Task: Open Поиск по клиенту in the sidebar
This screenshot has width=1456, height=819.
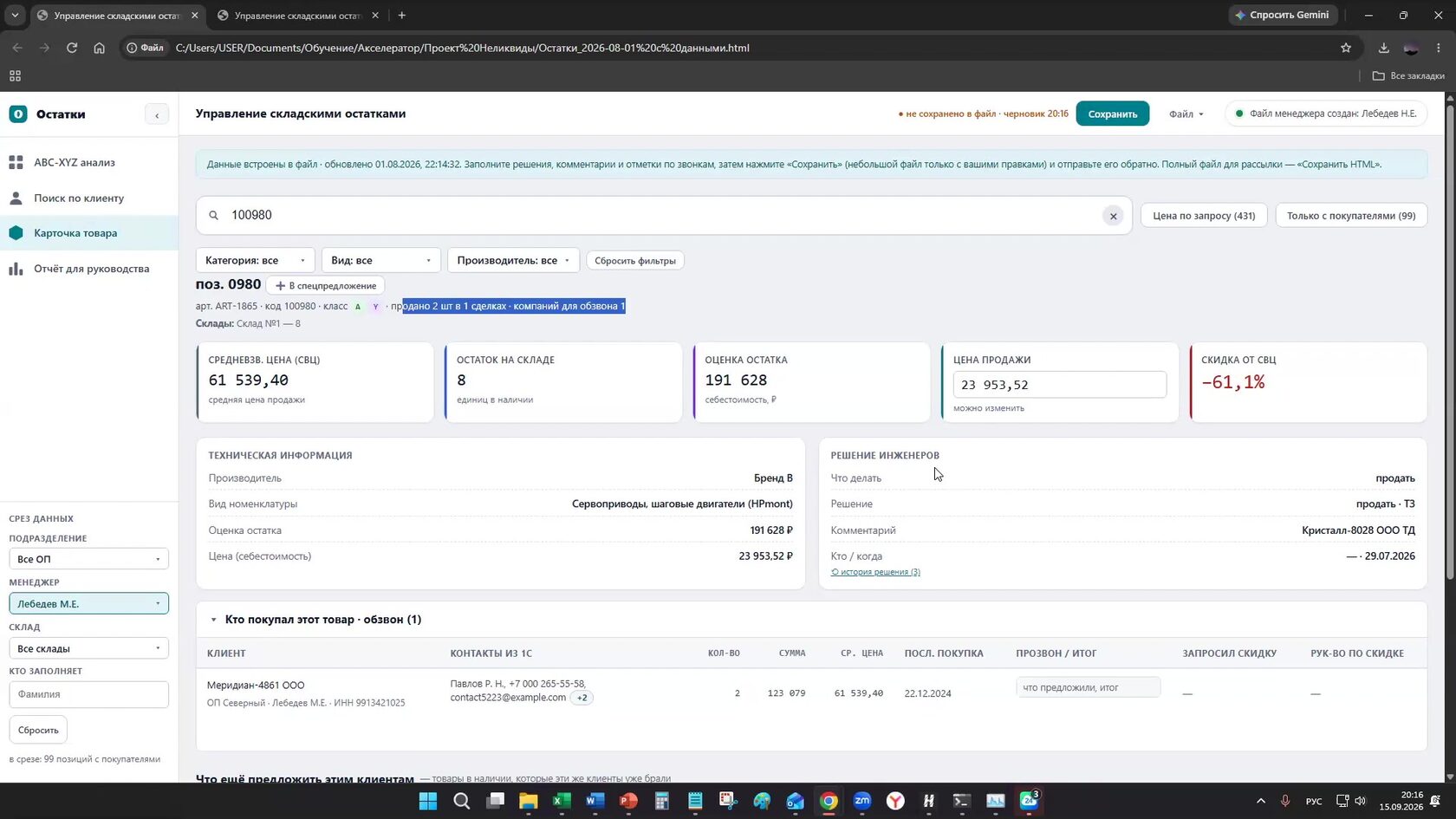Action: [x=79, y=198]
